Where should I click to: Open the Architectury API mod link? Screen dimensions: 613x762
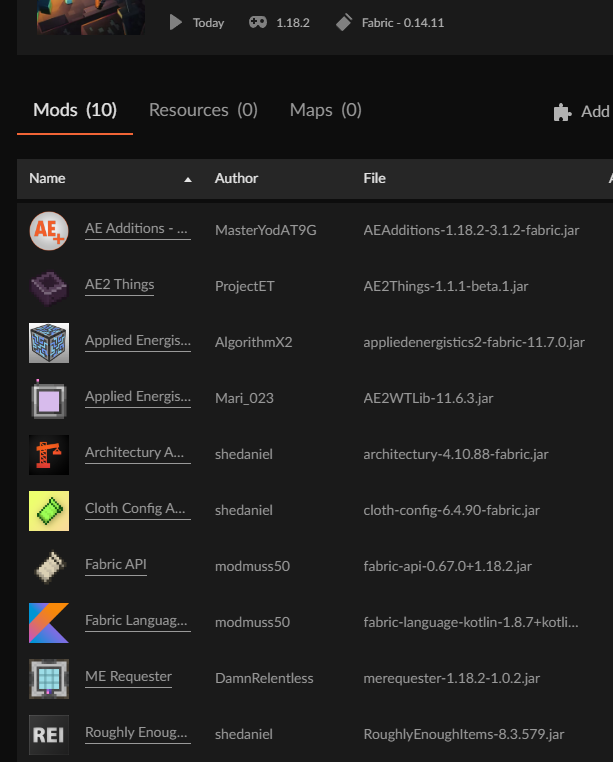138,452
